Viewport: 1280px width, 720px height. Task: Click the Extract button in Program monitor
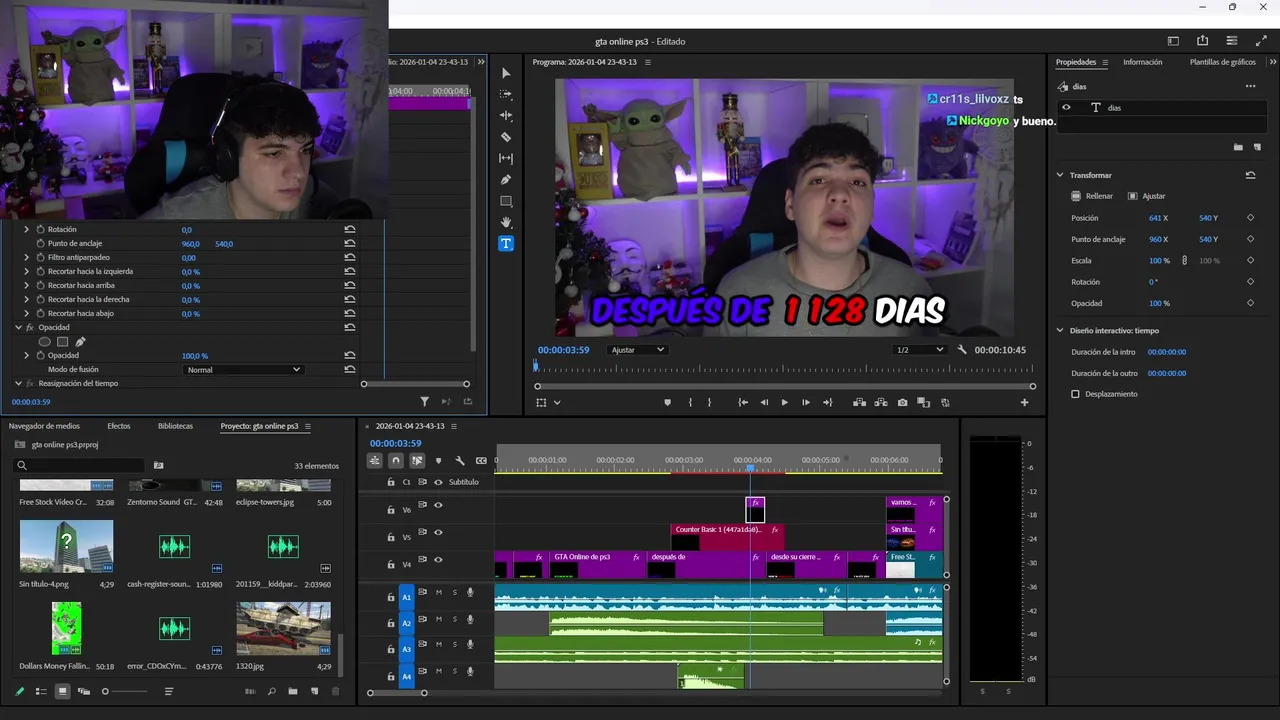[881, 402]
